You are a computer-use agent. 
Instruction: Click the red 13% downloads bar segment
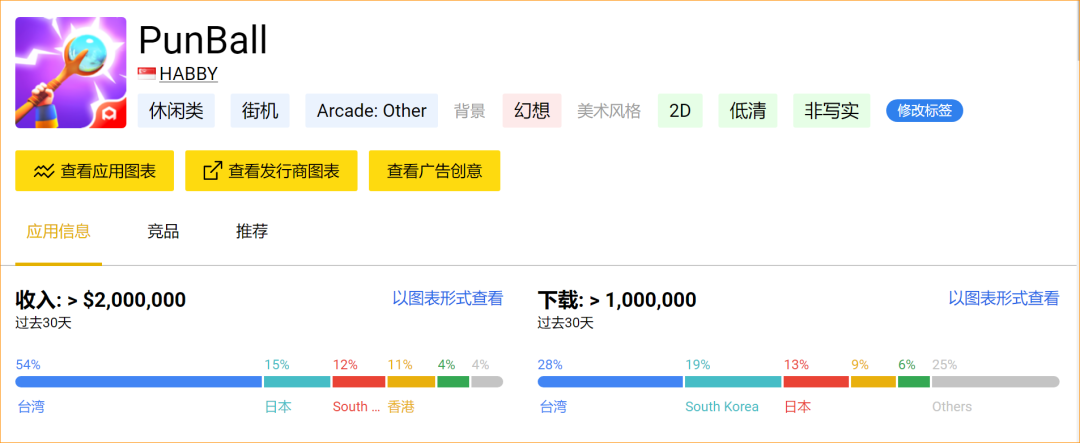click(x=816, y=382)
